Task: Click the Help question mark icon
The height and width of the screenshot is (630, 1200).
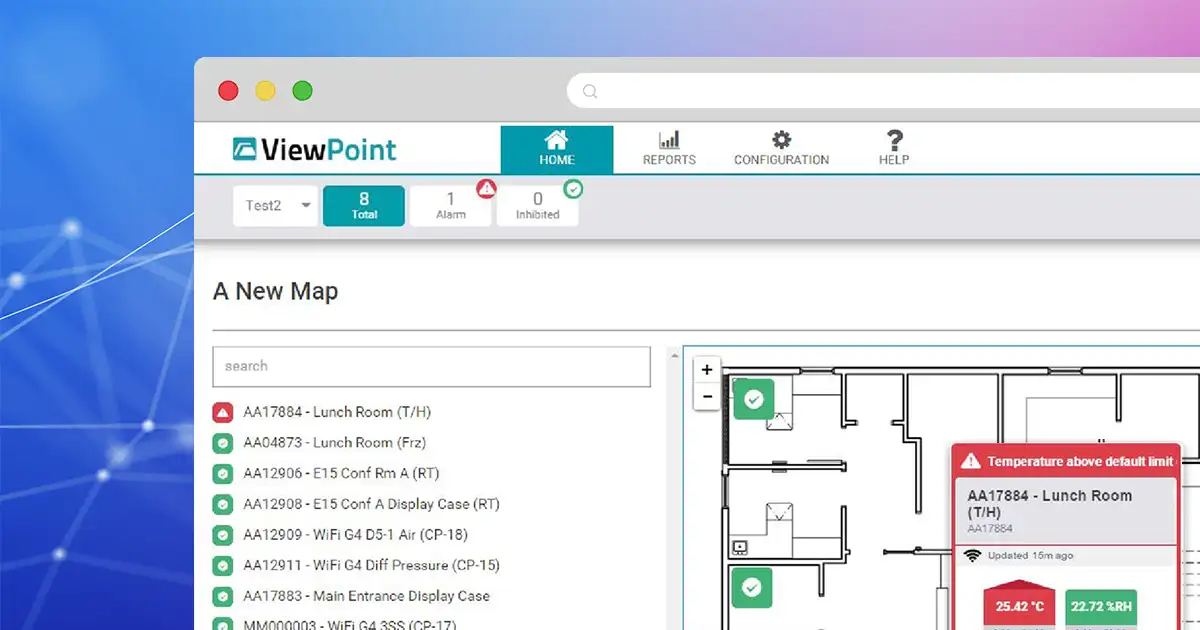Action: (894, 140)
